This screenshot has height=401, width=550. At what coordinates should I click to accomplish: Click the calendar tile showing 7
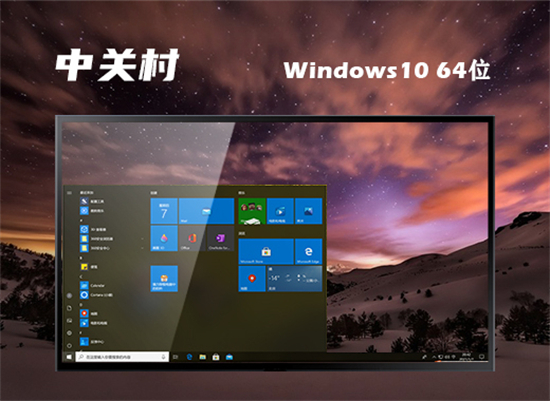164,211
